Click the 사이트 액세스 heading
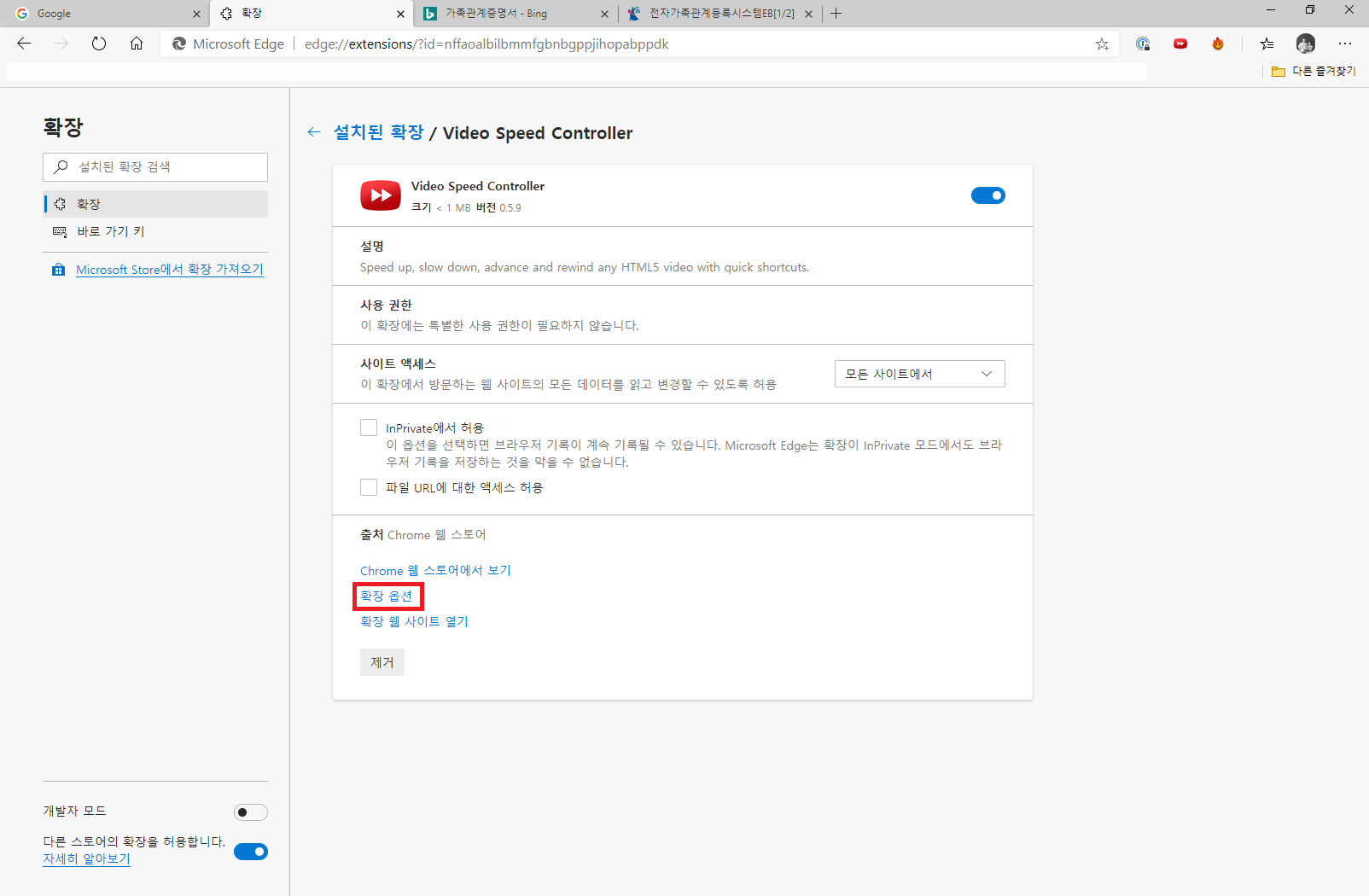 click(x=398, y=364)
